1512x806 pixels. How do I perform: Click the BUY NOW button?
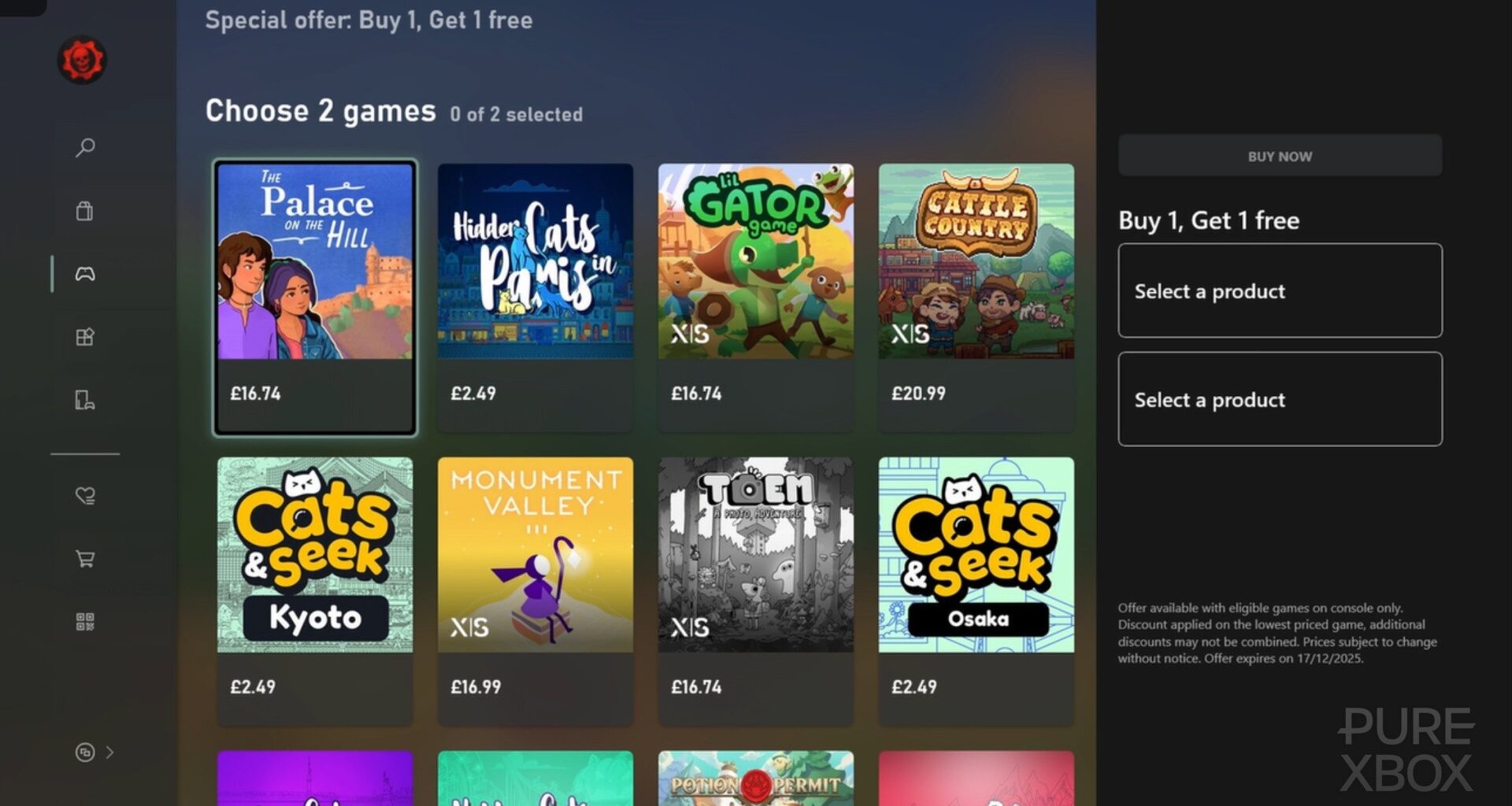(x=1280, y=156)
